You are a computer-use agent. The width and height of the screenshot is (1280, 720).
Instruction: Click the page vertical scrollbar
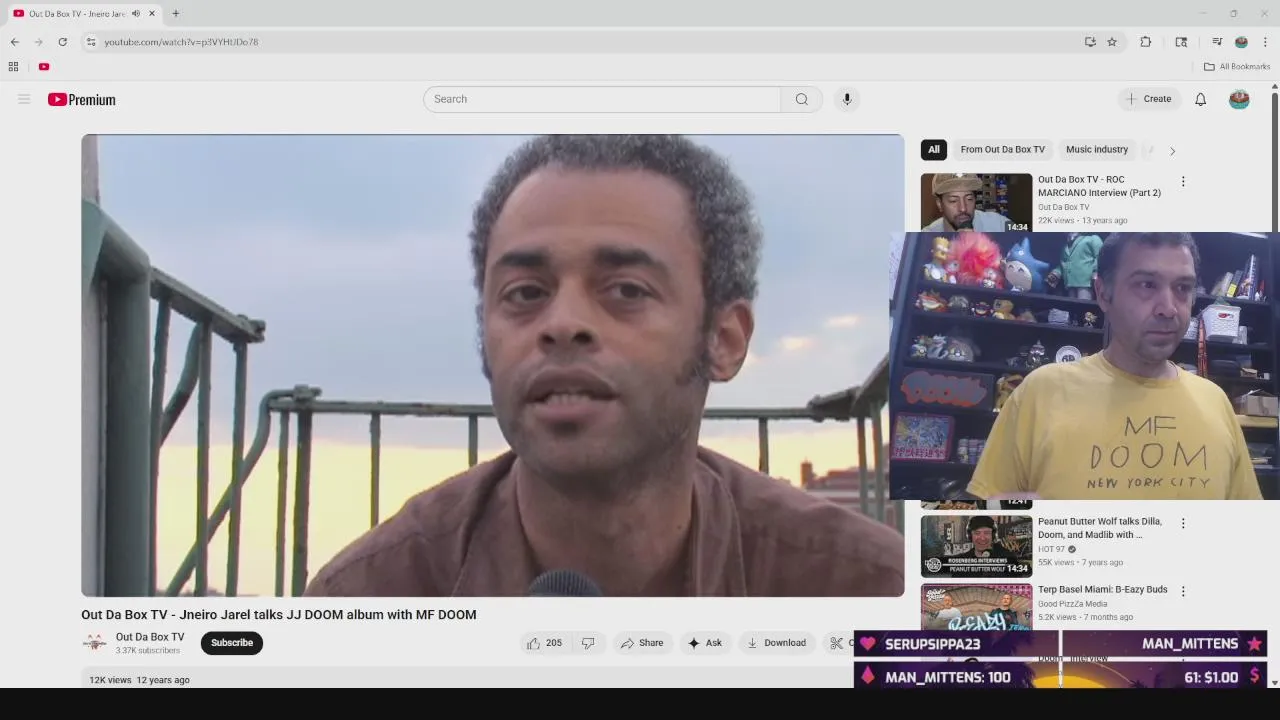[x=1274, y=385]
